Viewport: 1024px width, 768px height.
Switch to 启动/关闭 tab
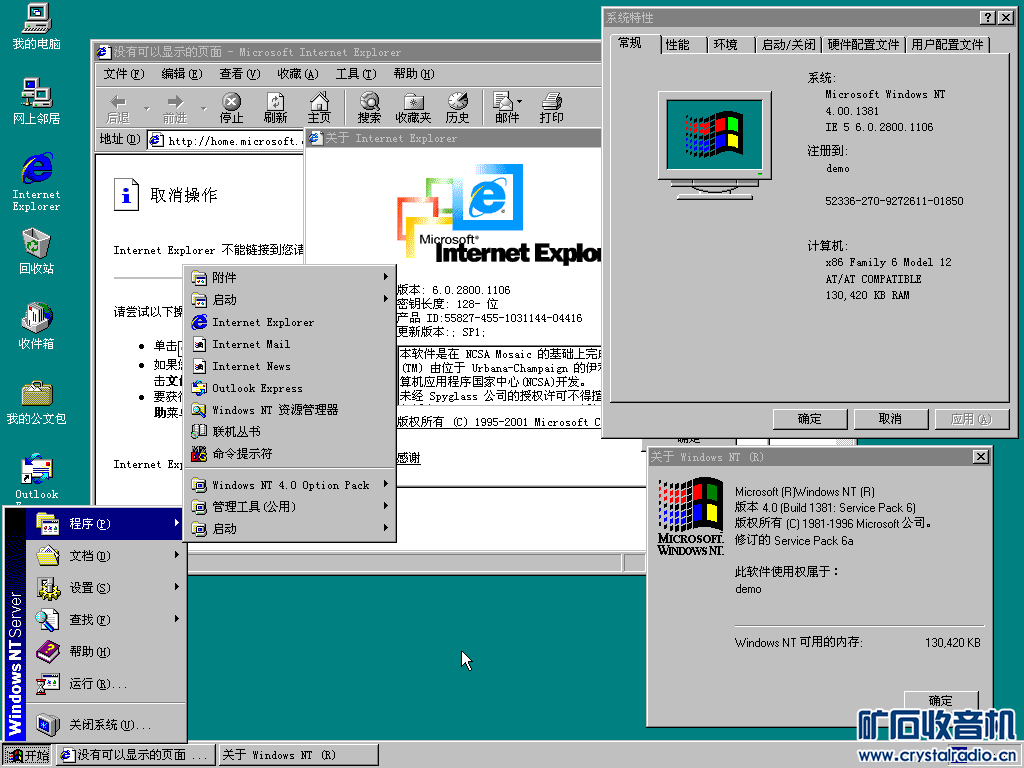789,44
